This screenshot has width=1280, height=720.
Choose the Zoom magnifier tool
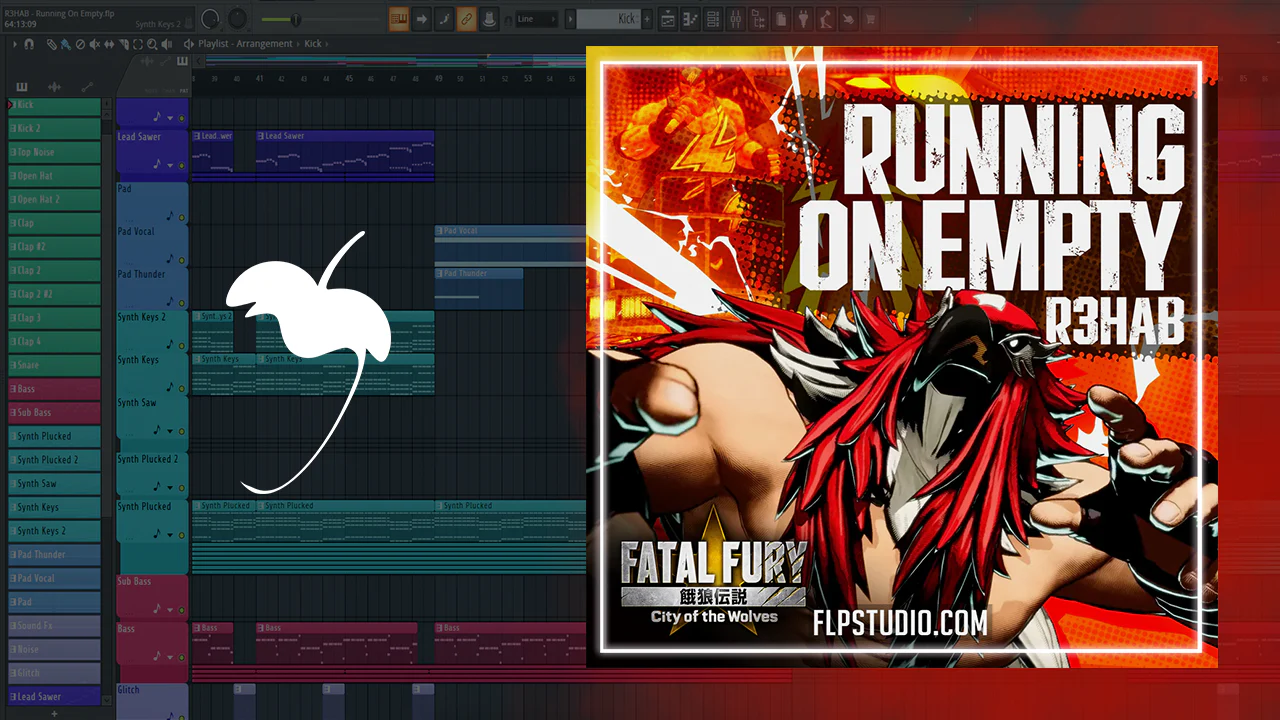(x=151, y=44)
